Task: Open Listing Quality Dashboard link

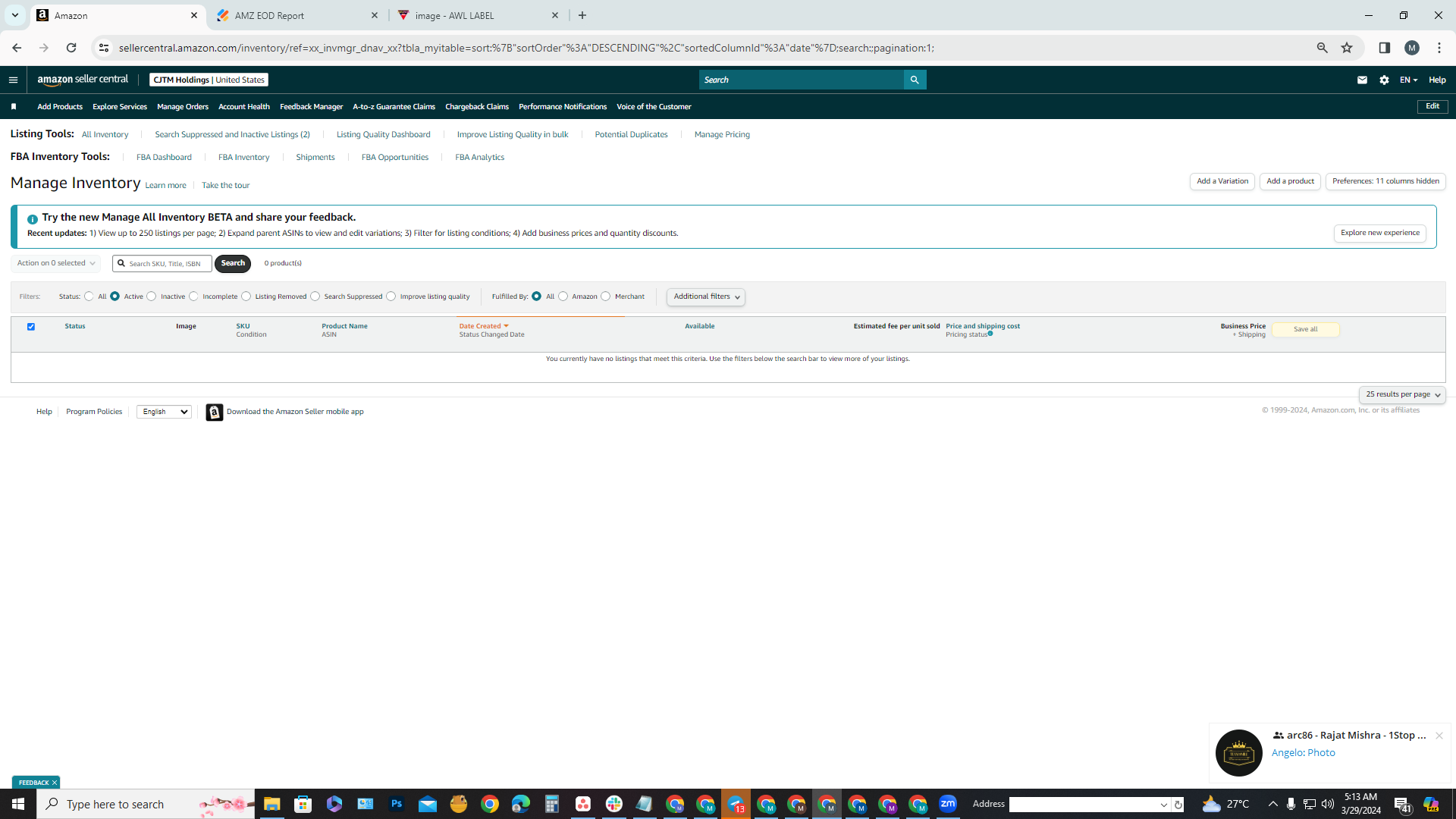Action: click(x=383, y=135)
